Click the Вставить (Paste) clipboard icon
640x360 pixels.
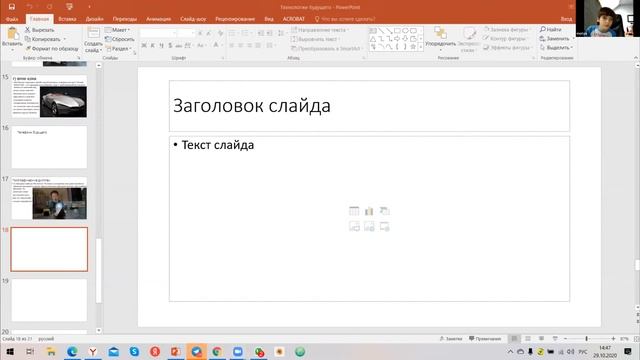click(x=12, y=33)
